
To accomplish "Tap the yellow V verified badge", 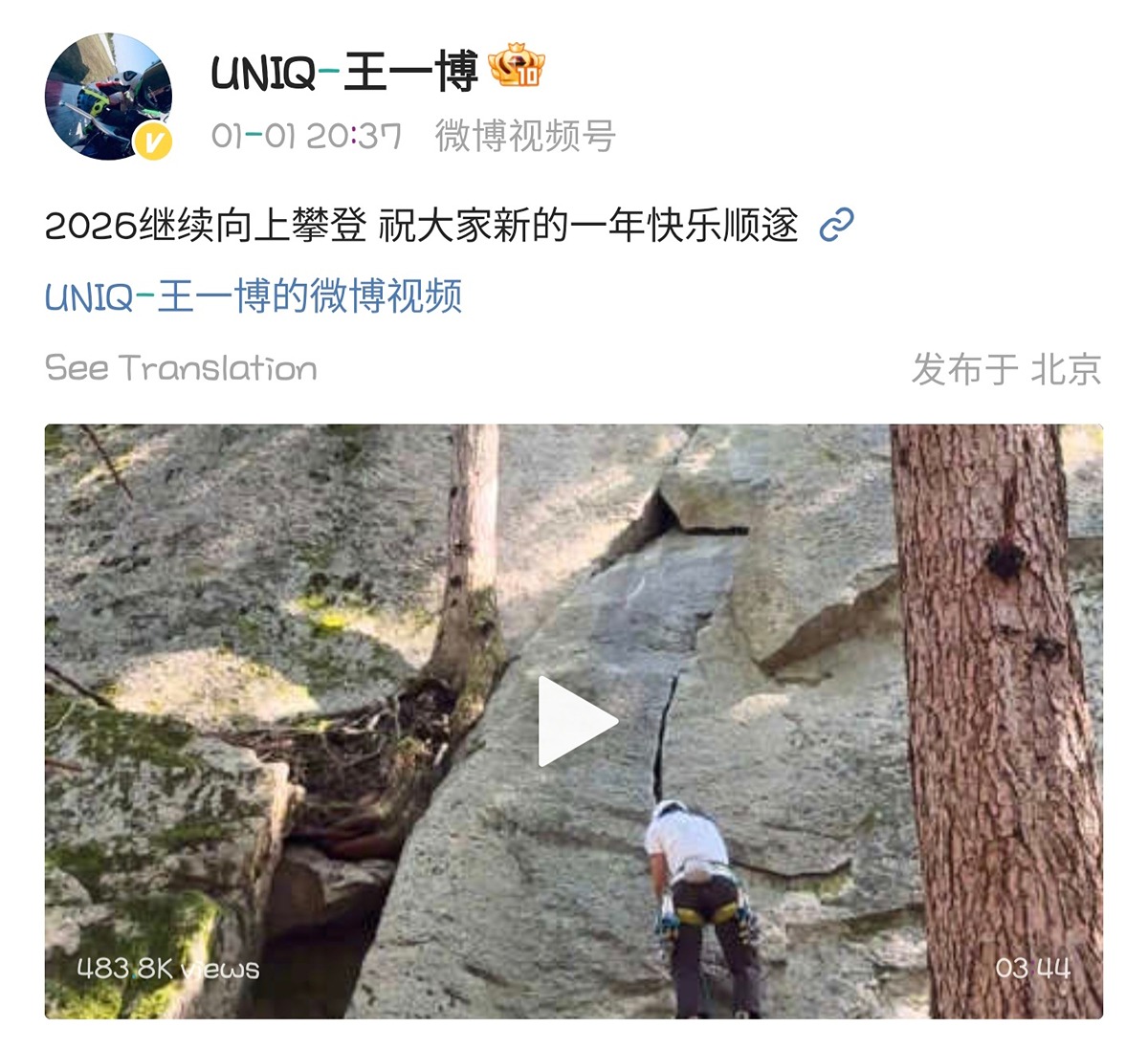I will pyautogui.click(x=152, y=142).
